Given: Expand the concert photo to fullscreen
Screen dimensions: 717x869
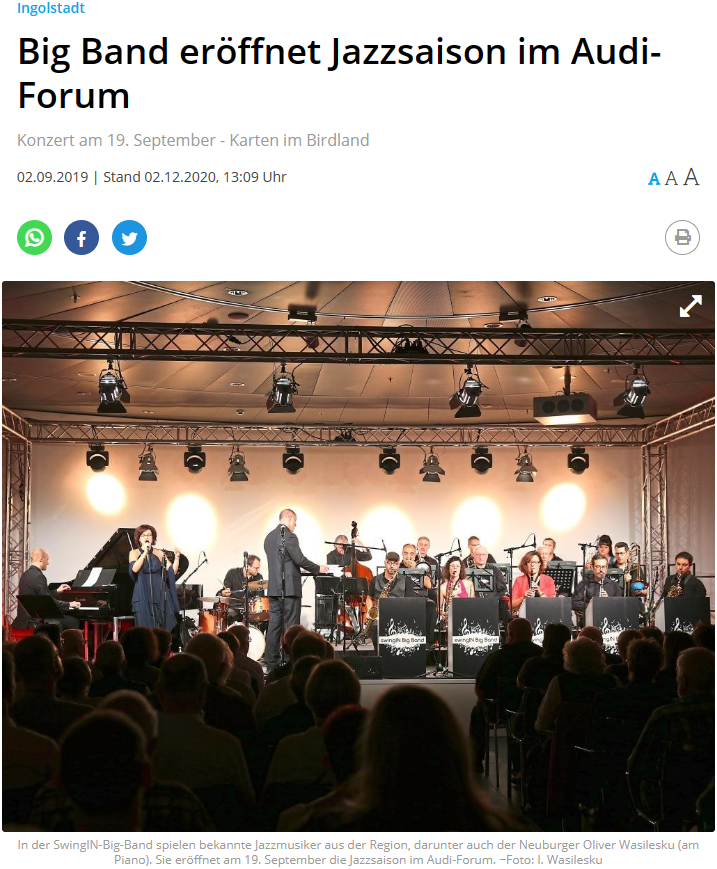Looking at the screenshot, I should coord(690,306).
